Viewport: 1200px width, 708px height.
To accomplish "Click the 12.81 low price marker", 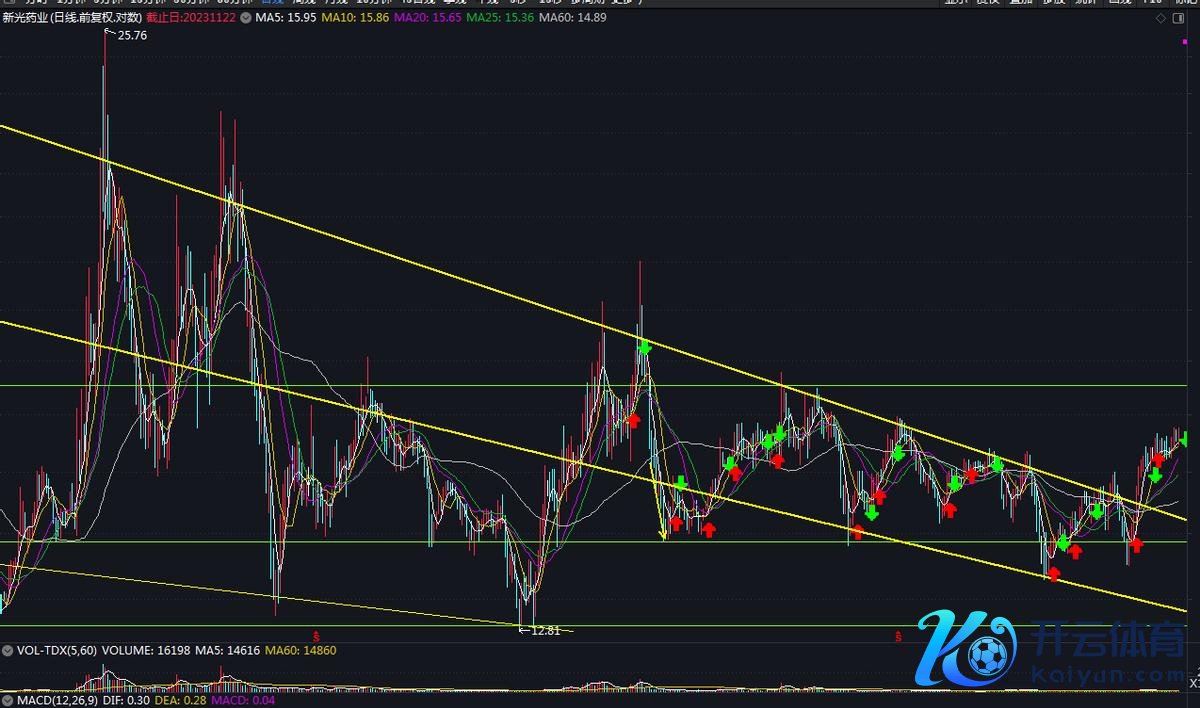I will (543, 630).
